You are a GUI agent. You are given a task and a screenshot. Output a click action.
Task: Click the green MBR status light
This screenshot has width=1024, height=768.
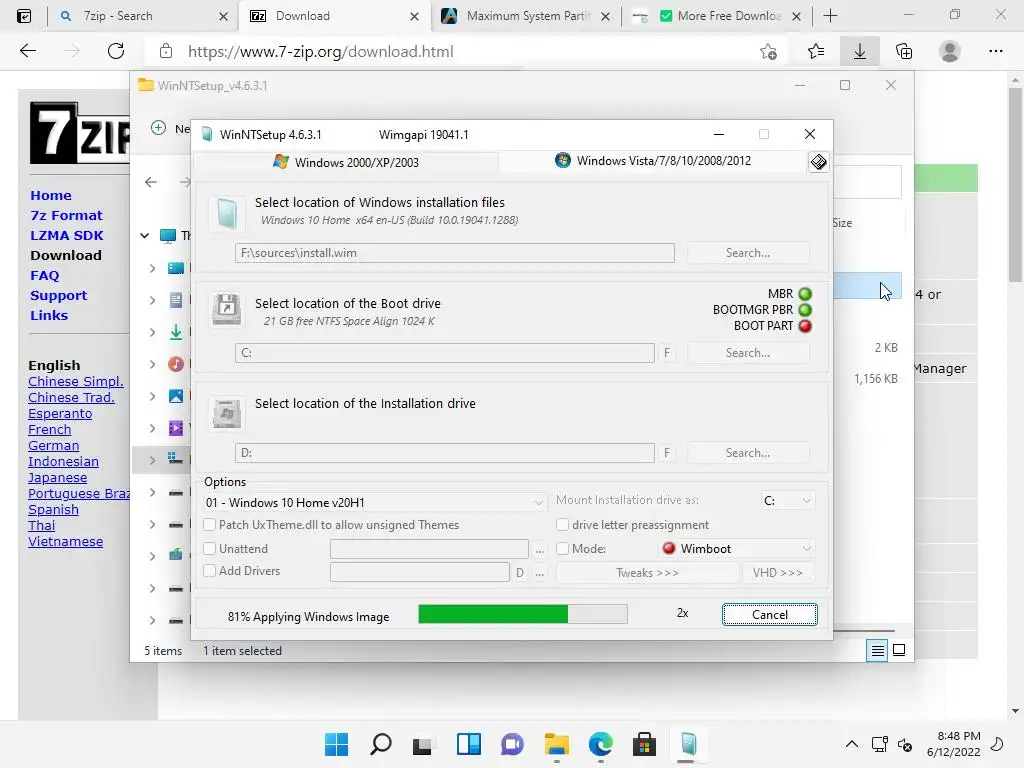tap(805, 294)
